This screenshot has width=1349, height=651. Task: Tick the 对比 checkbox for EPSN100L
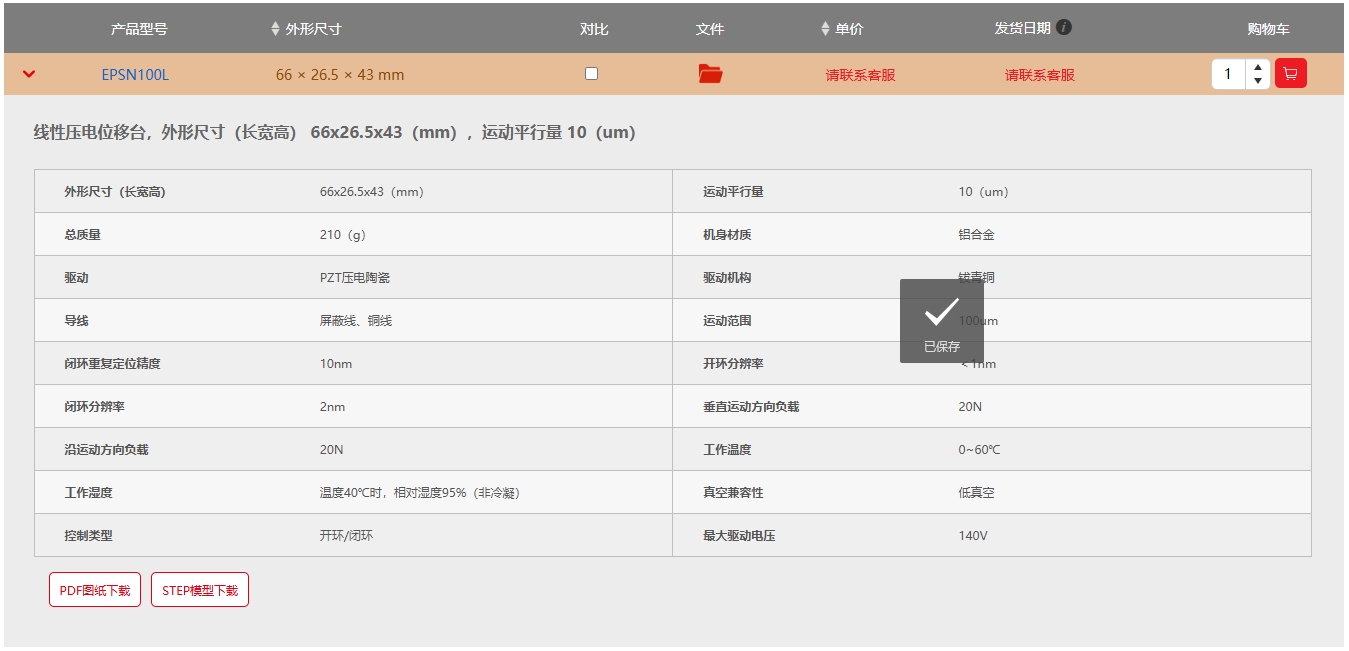tap(591, 74)
